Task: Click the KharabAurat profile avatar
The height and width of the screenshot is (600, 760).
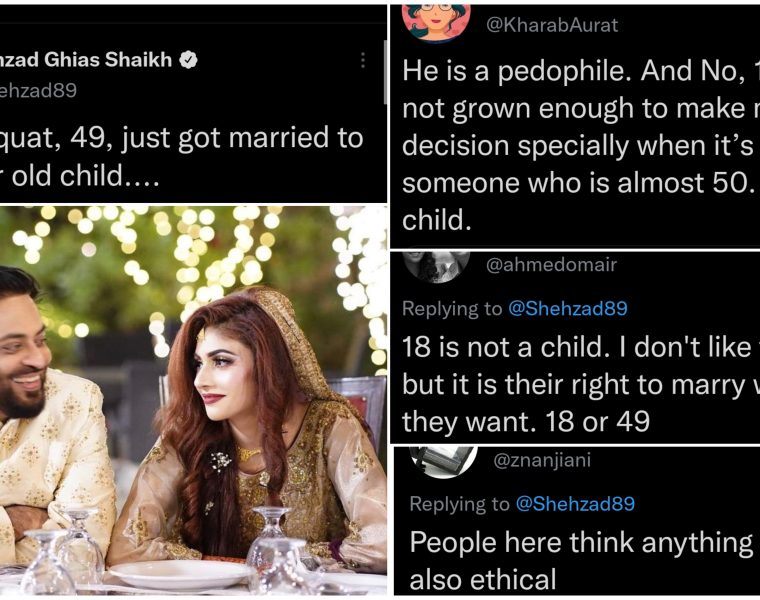Action: pos(436,21)
